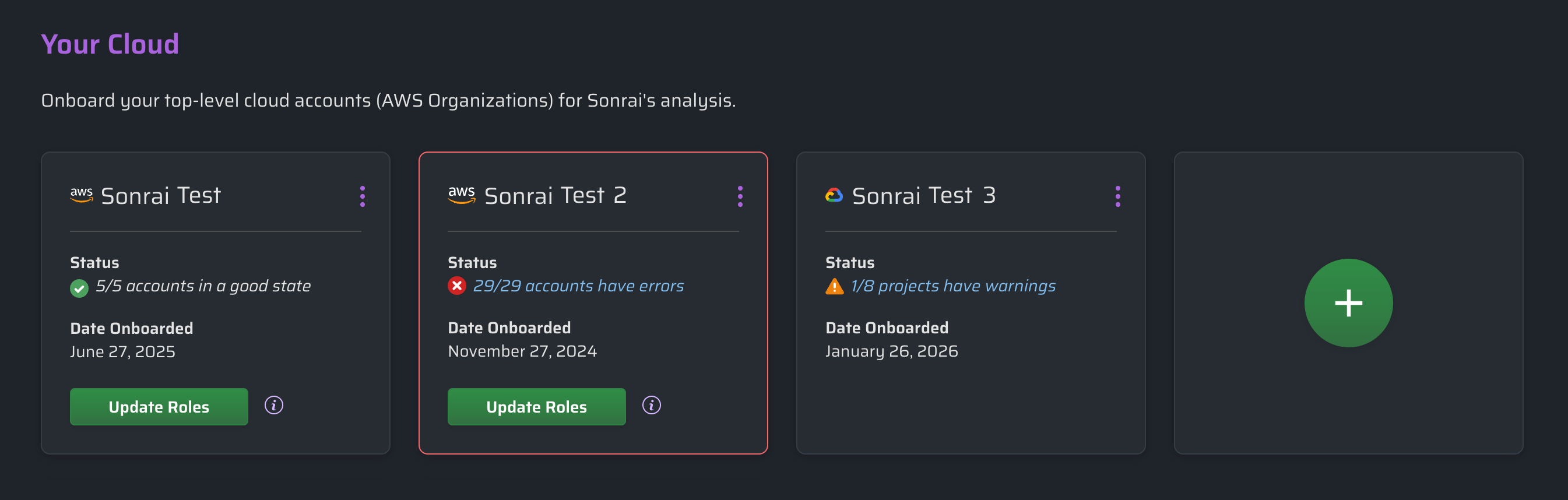
Task: Add a new cloud with the plus button
Action: (1348, 303)
